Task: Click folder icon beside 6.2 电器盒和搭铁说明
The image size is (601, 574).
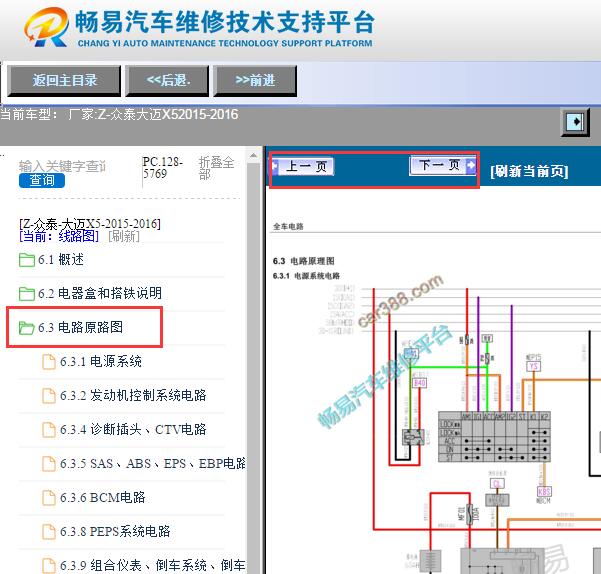Action: tap(27, 294)
